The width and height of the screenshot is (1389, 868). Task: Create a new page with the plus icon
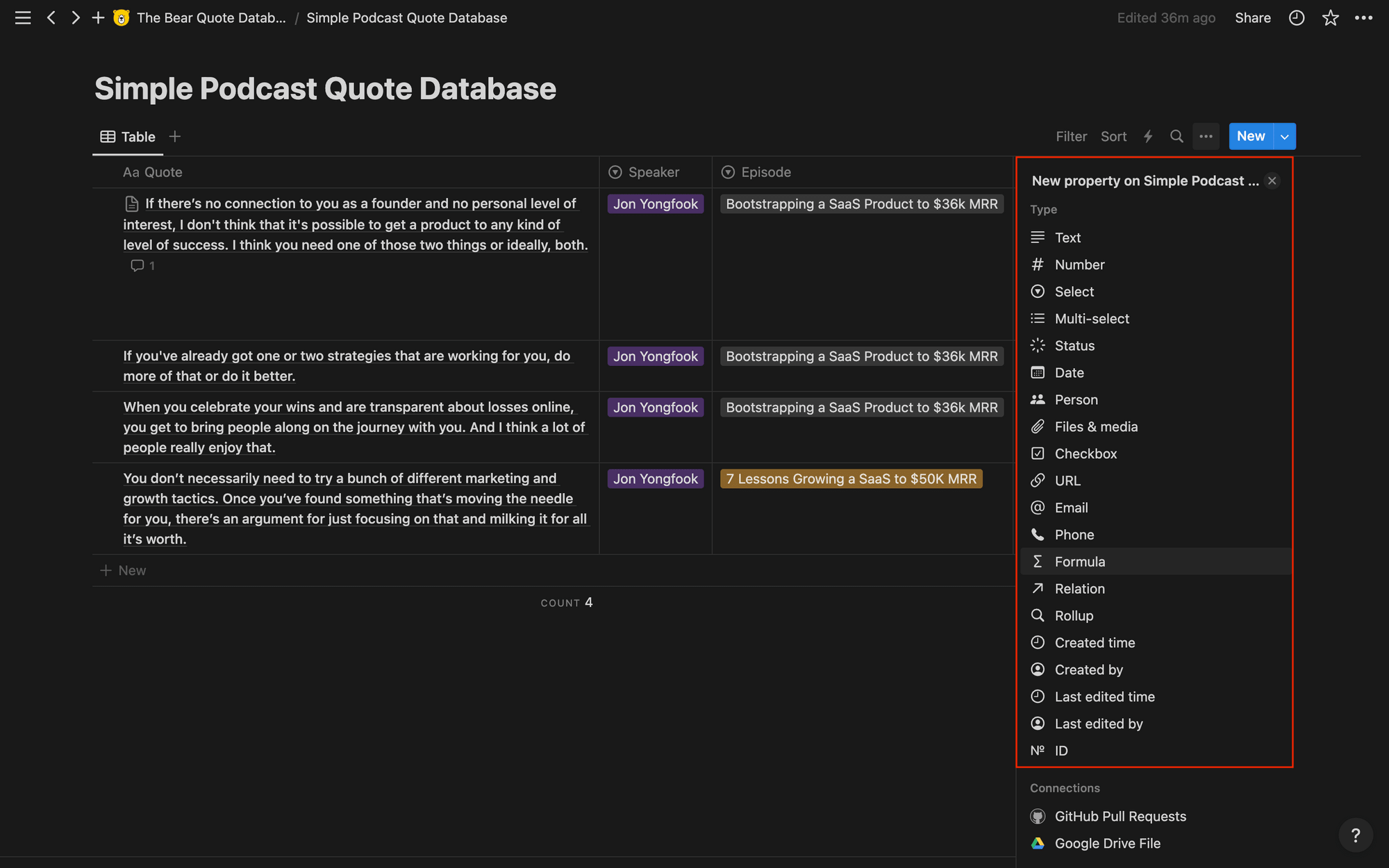pos(98,17)
